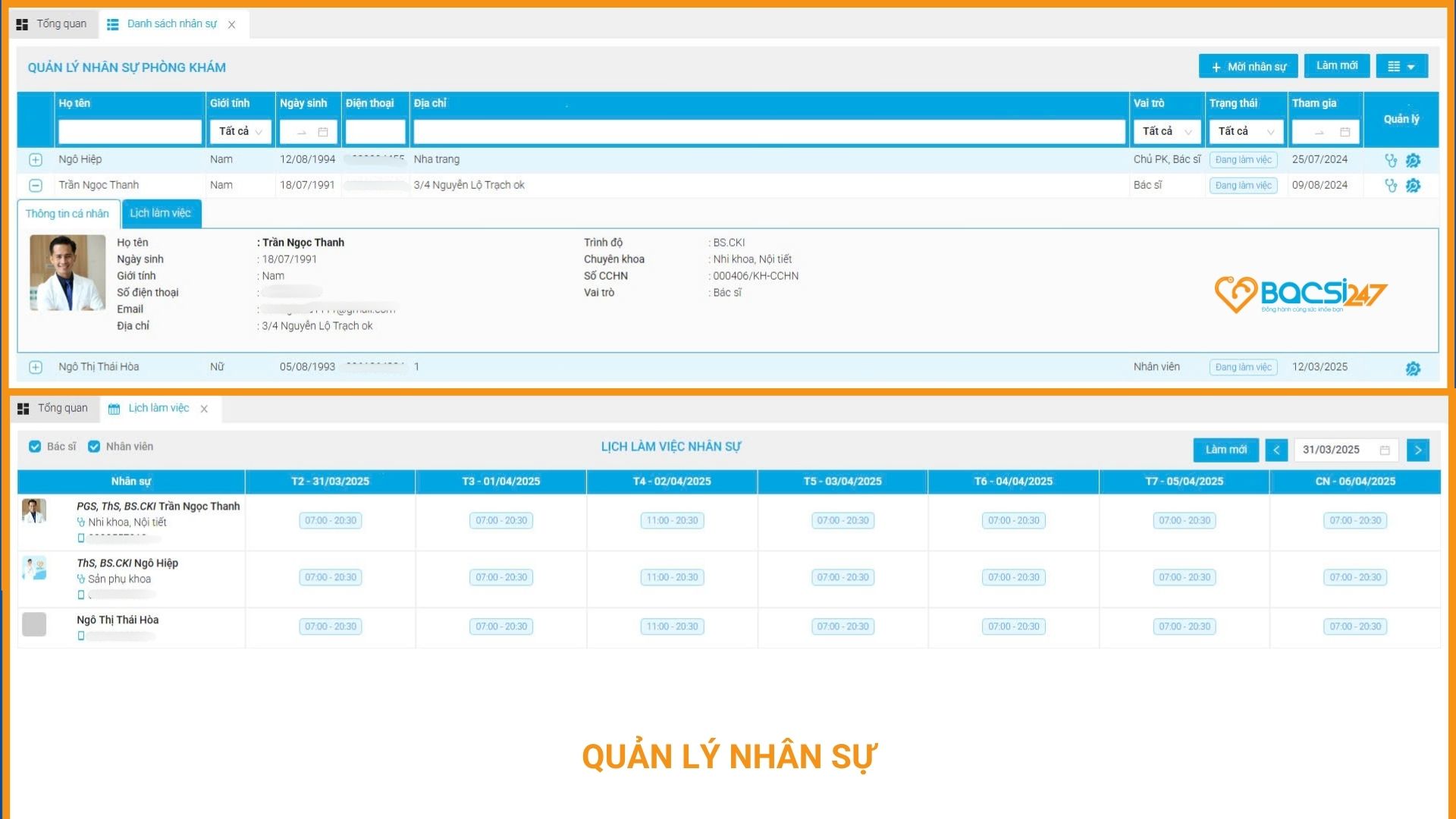Click Ngô Thị Thái Hòa Saturday shift 07:00 - 20:30
The image size is (1456, 819).
point(1185,627)
